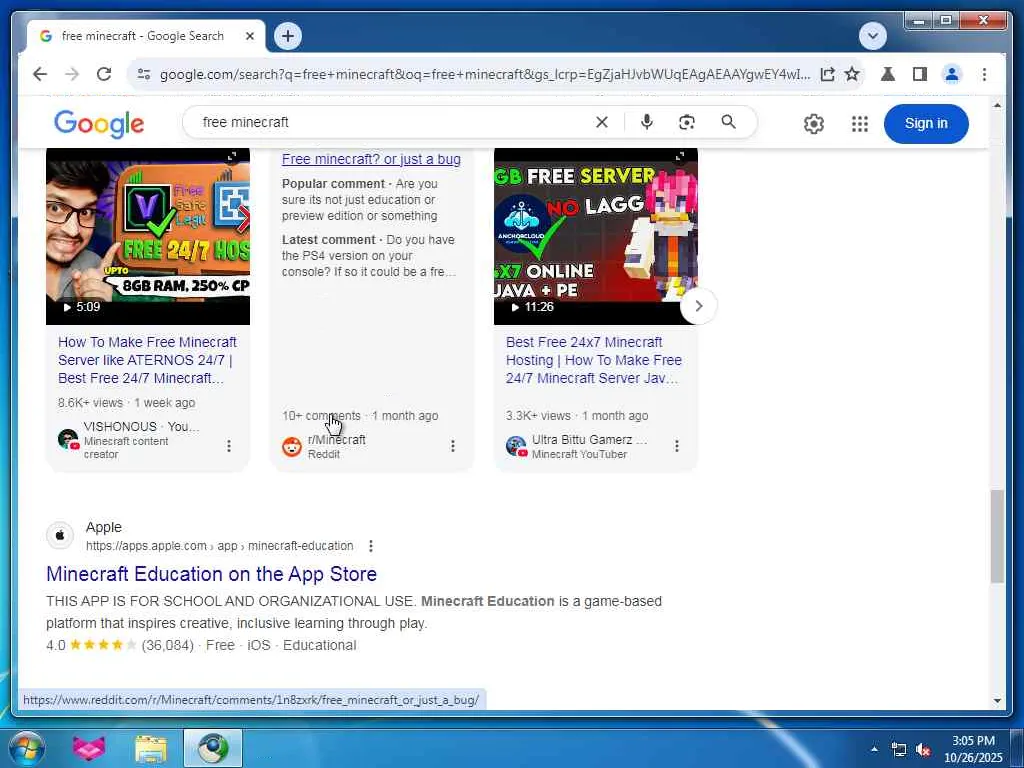Viewport: 1024px width, 768px height.
Task: Go back to the previous page
Action: 40,74
